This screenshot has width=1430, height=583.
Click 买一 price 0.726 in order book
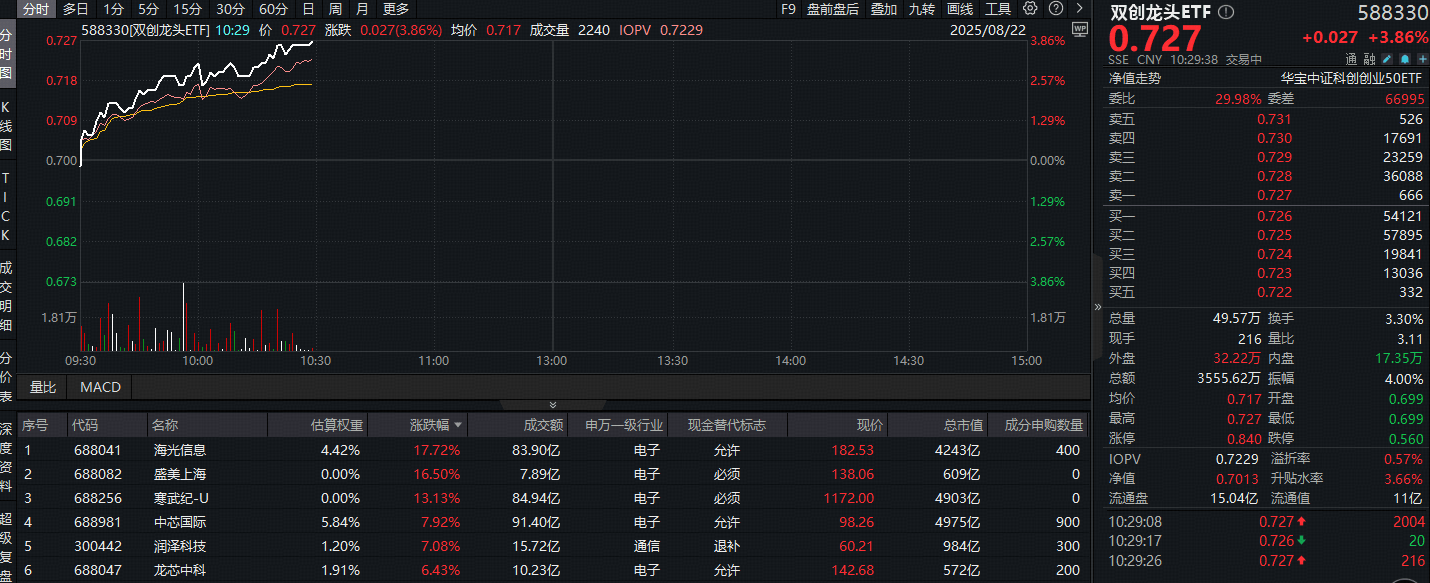click(1275, 216)
